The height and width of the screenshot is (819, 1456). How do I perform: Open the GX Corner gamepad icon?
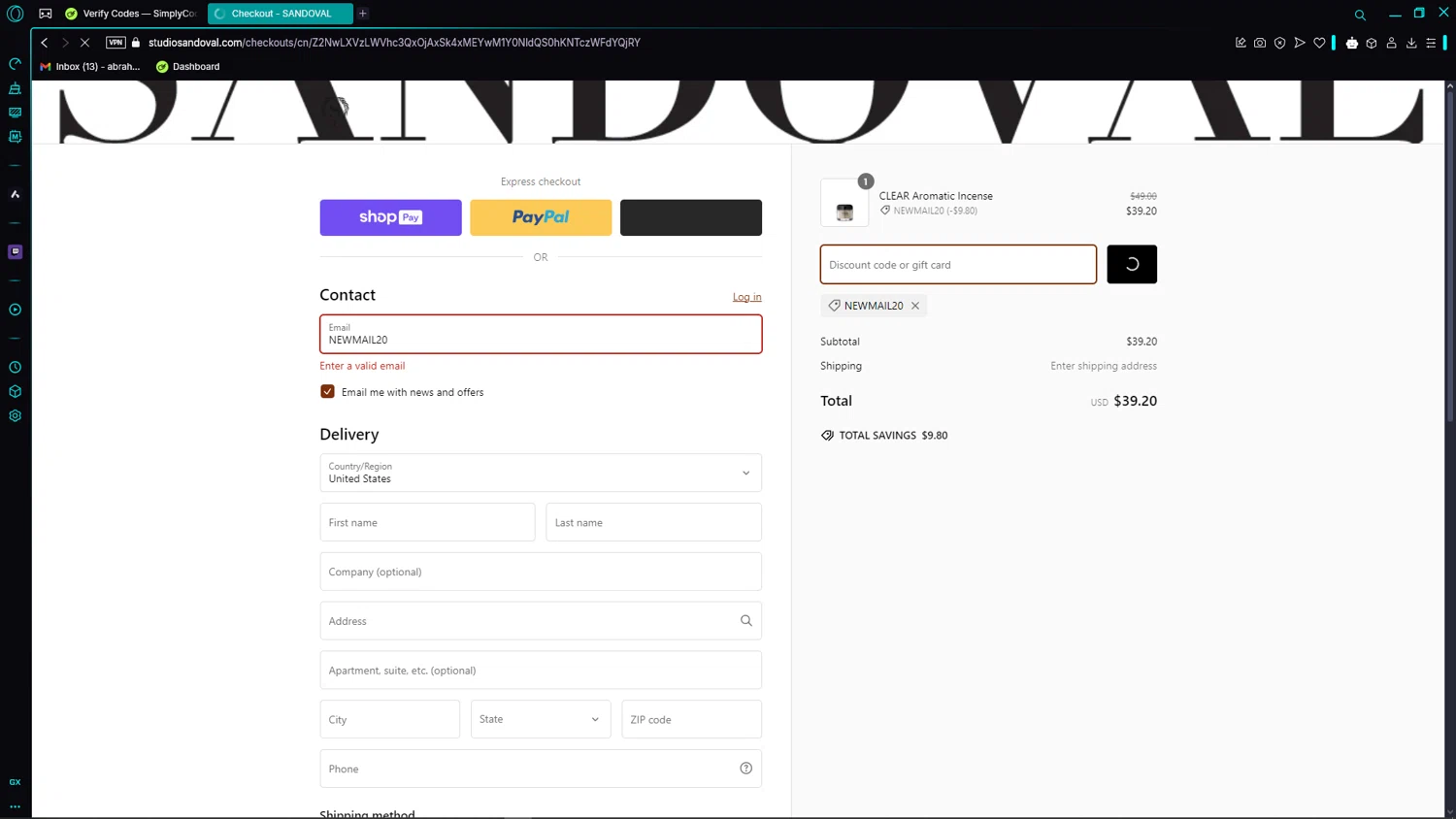pyautogui.click(x=46, y=14)
